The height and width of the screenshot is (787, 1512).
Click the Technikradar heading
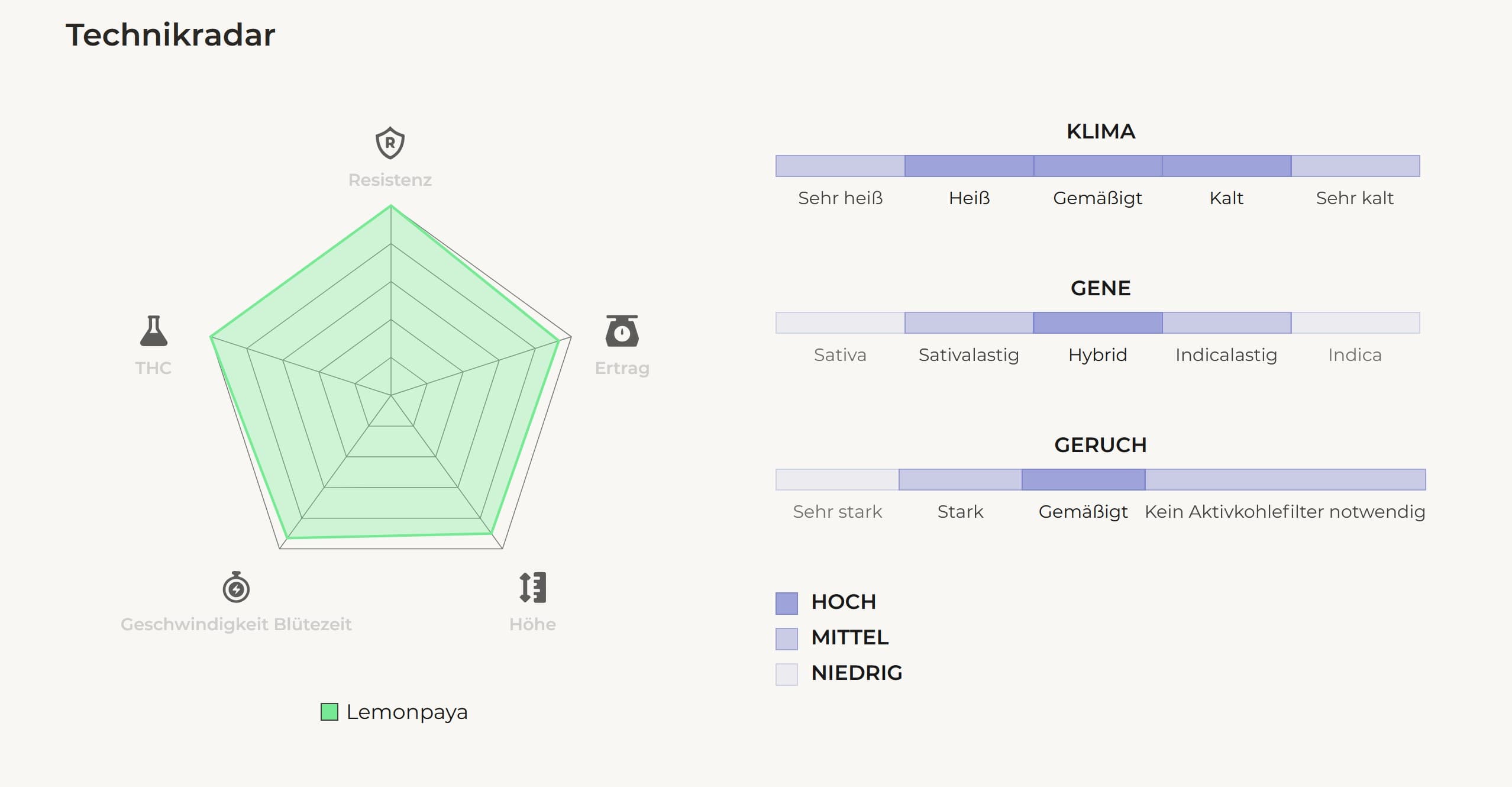coord(170,35)
